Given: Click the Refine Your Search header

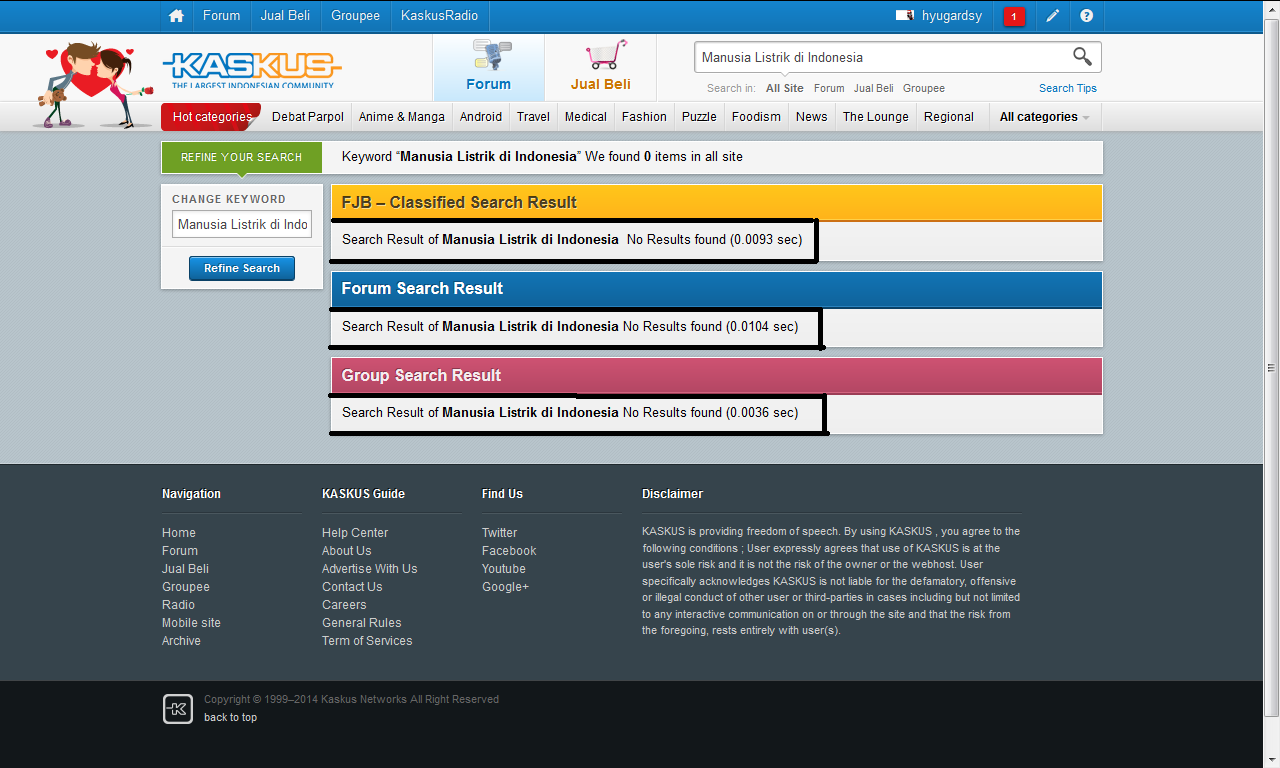Looking at the screenshot, I should coord(242,157).
